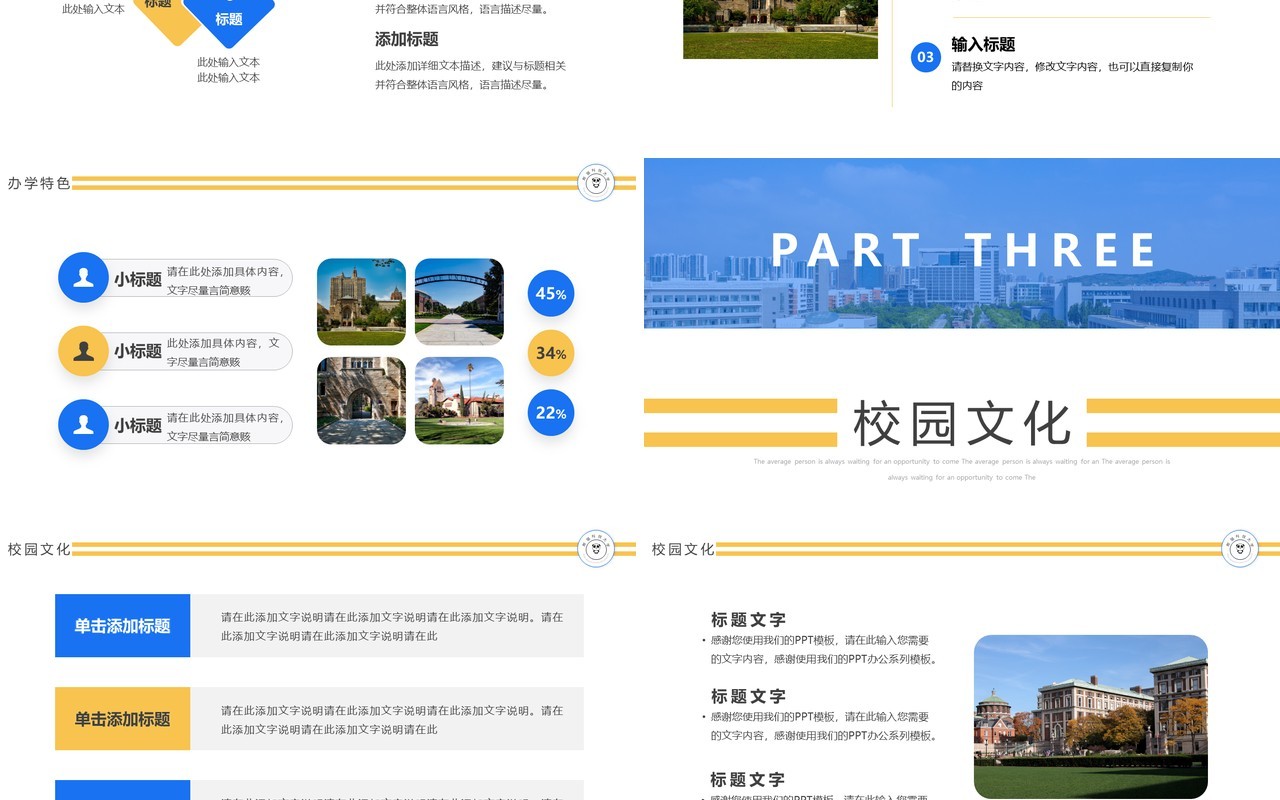This screenshot has width=1280, height=800.
Task: Open the Gothic tower campus photo thumbnail
Action: click(361, 302)
